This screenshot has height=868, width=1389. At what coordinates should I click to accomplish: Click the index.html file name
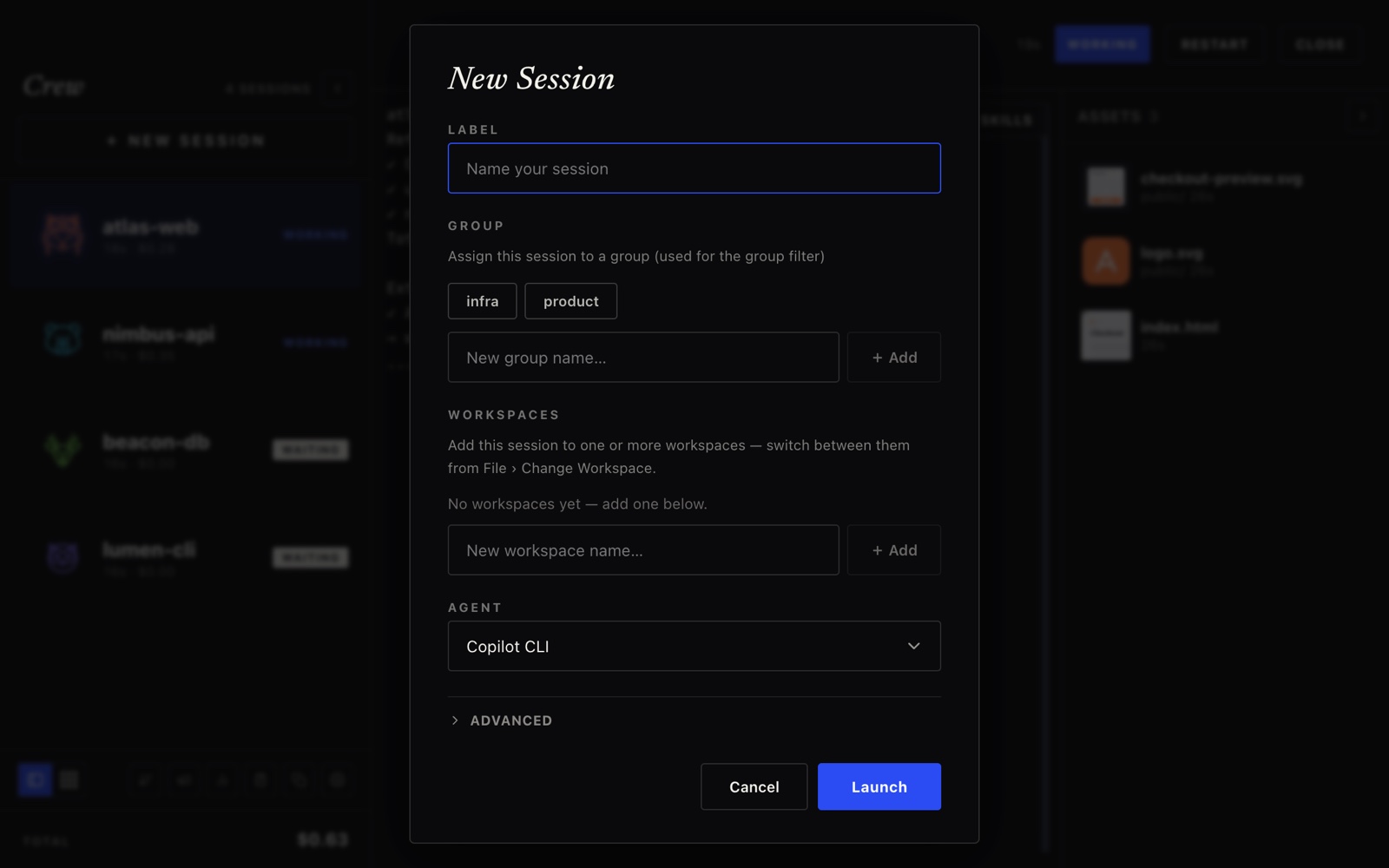pos(1179,327)
